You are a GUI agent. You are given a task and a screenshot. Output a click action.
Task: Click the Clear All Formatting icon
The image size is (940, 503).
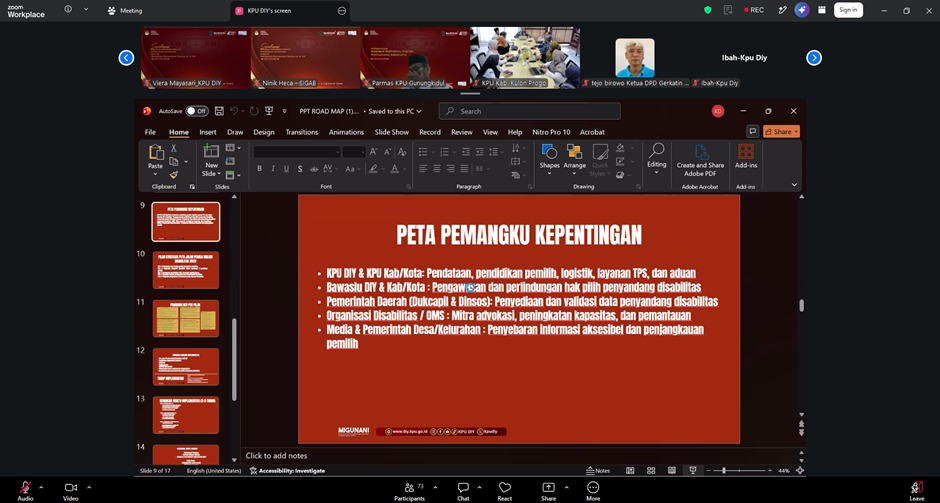402,152
